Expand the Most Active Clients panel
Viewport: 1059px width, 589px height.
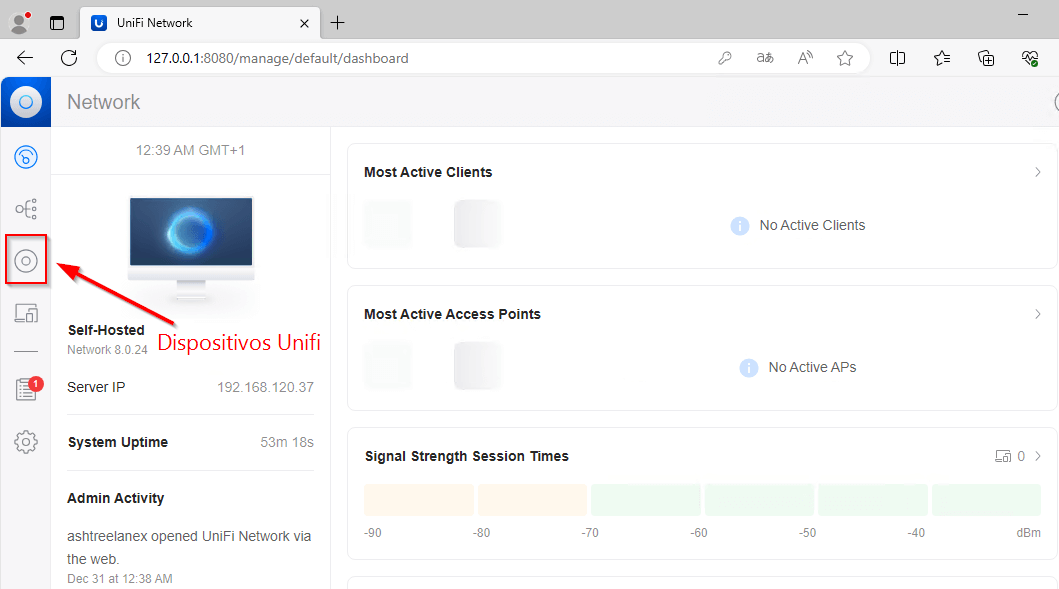[1037, 172]
